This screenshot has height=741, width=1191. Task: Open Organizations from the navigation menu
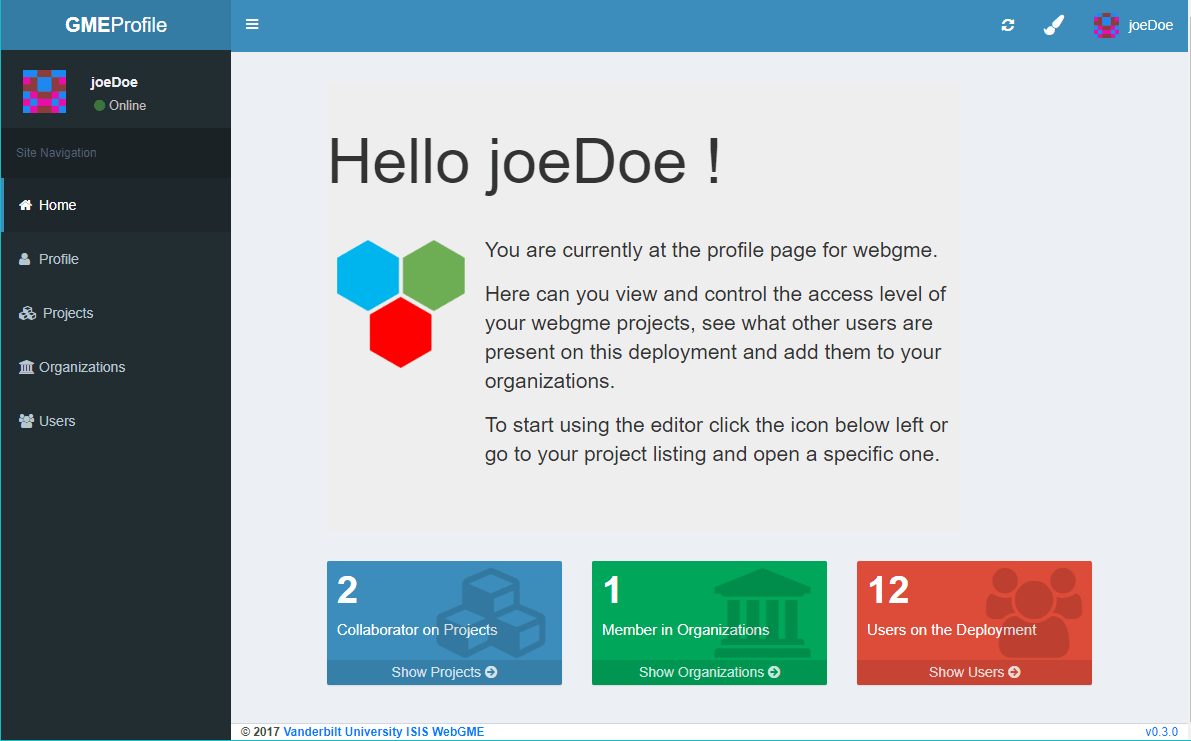tap(80, 366)
